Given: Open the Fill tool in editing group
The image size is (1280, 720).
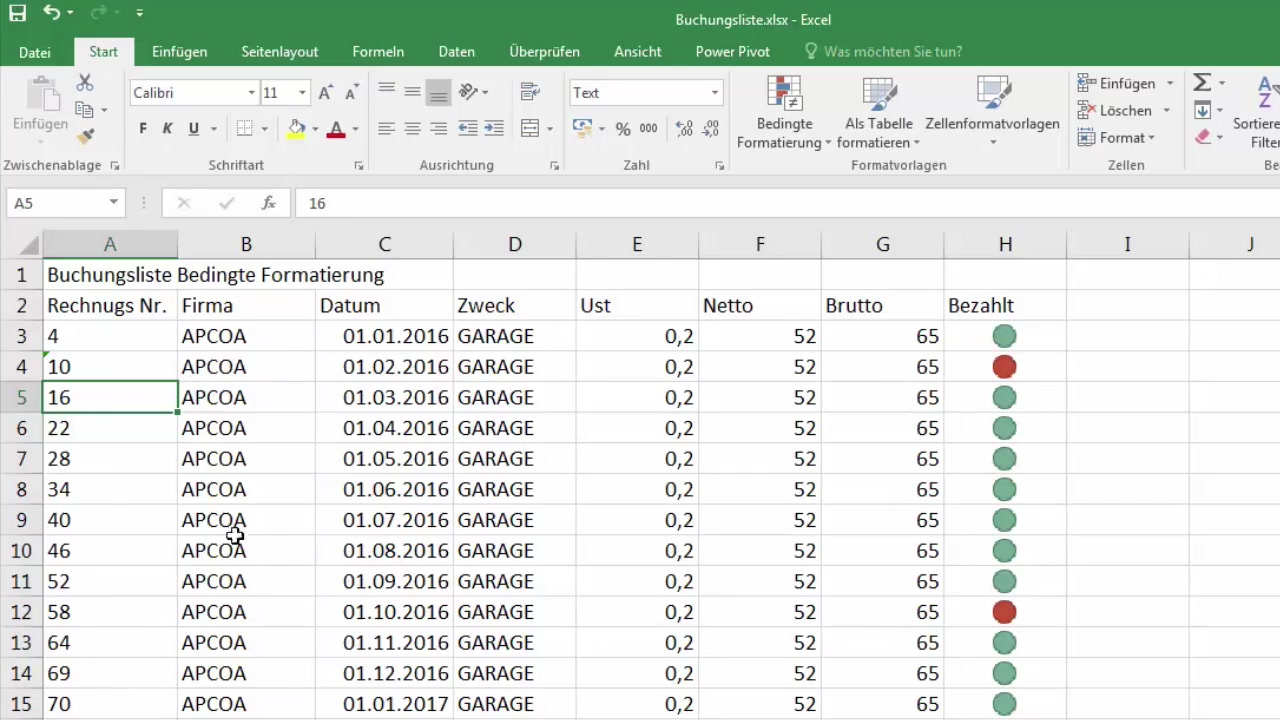Looking at the screenshot, I should pos(1203,110).
